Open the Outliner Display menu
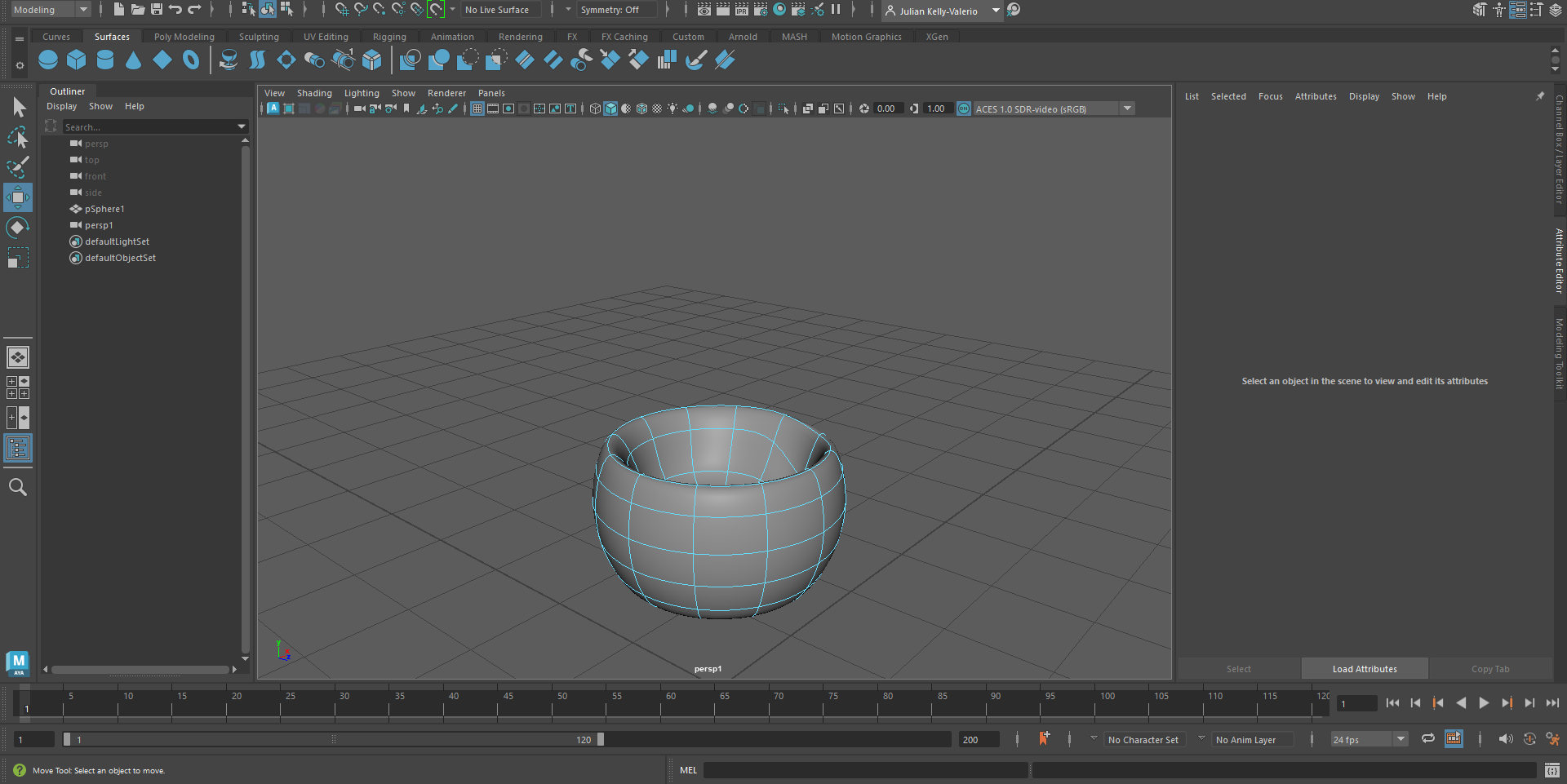The image size is (1567, 784). [61, 106]
